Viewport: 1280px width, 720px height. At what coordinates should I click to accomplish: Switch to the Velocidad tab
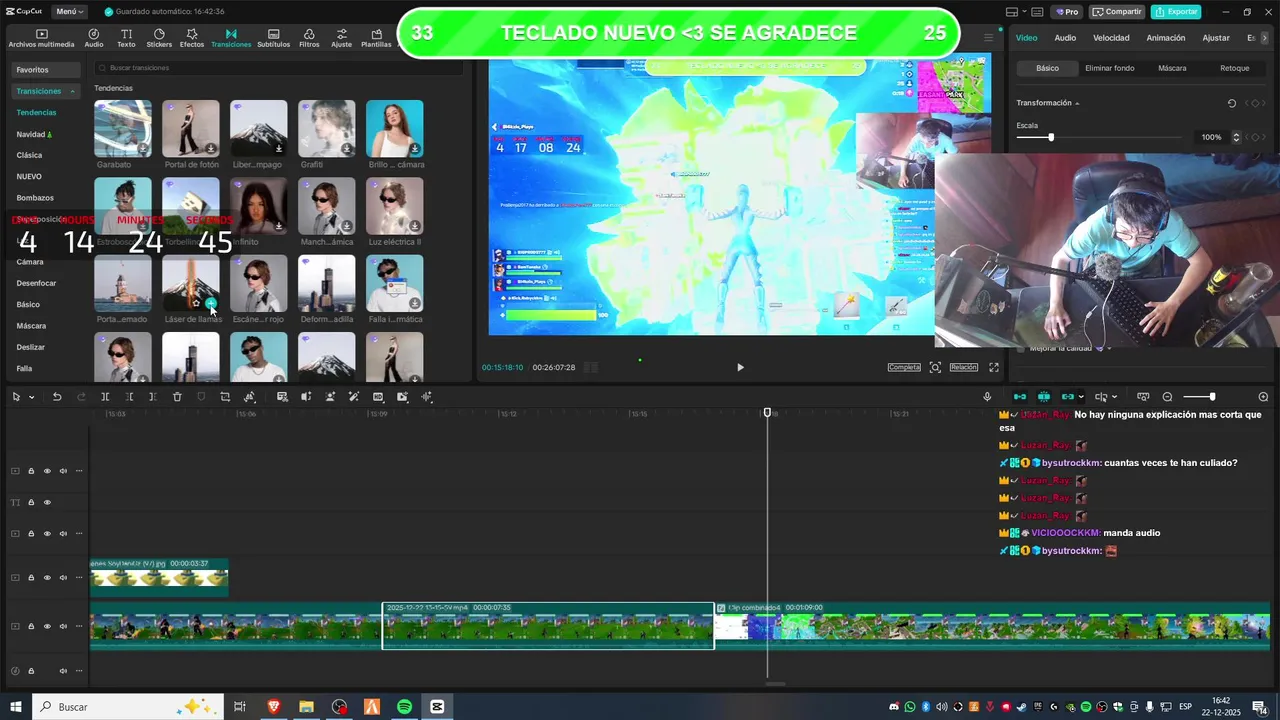tap(1111, 38)
